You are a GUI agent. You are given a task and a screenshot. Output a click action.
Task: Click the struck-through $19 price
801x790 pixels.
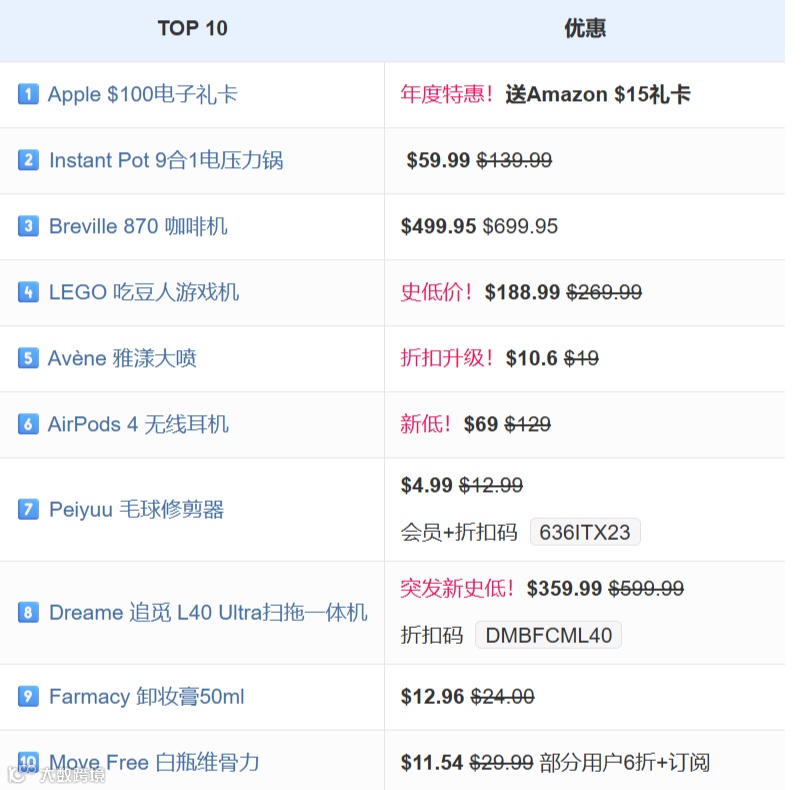pos(581,358)
